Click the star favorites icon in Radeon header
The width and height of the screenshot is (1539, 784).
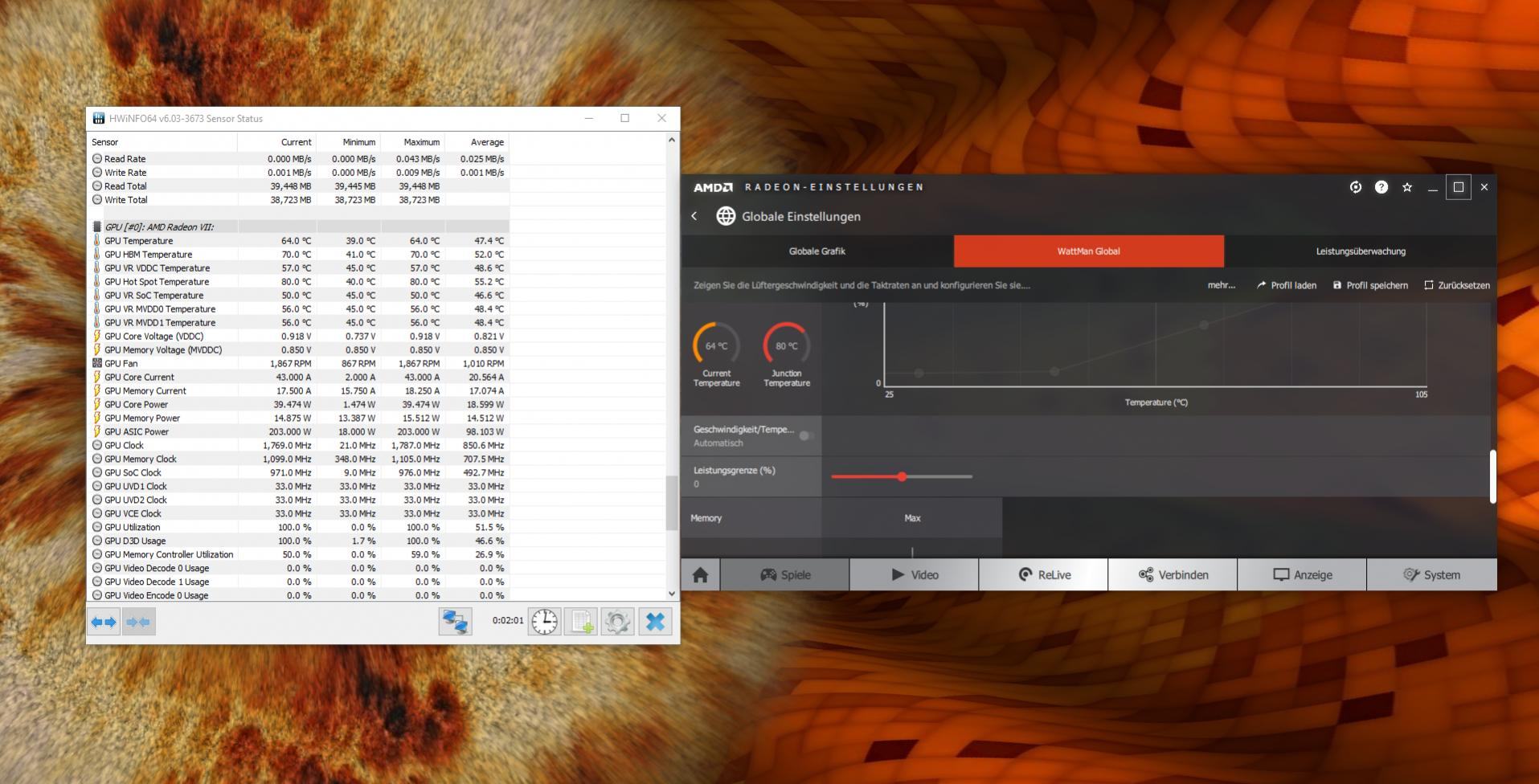pos(1407,187)
